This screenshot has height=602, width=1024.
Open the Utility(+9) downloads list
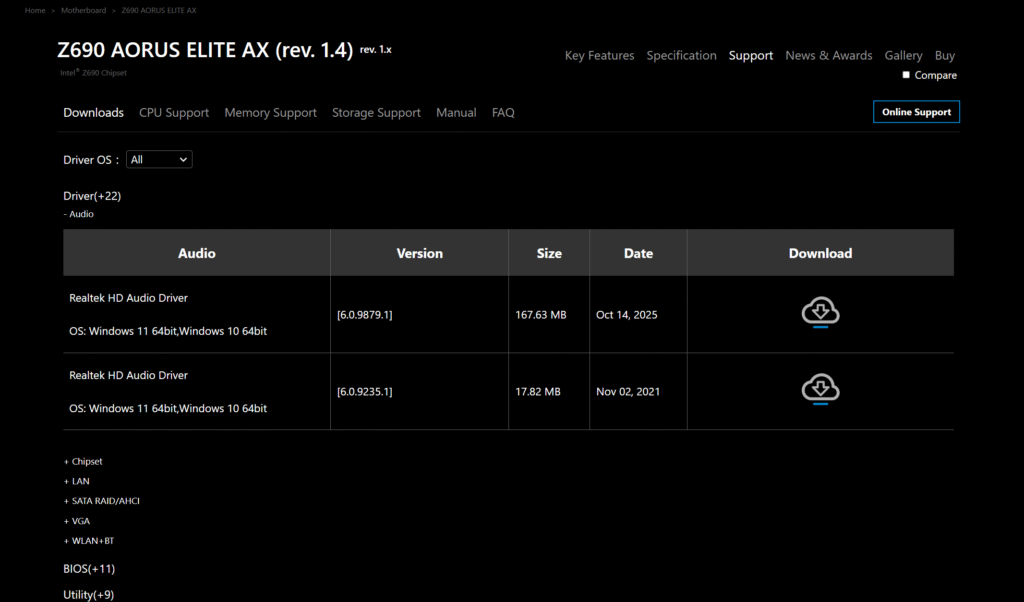pyautogui.click(x=88, y=595)
